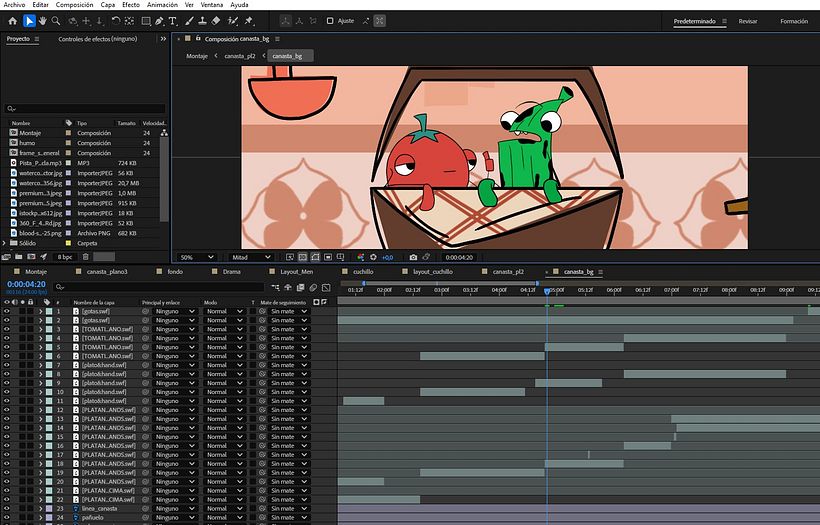Hide layer 24 pañuelo eye icon
The width and height of the screenshot is (820, 525).
coord(7,517)
